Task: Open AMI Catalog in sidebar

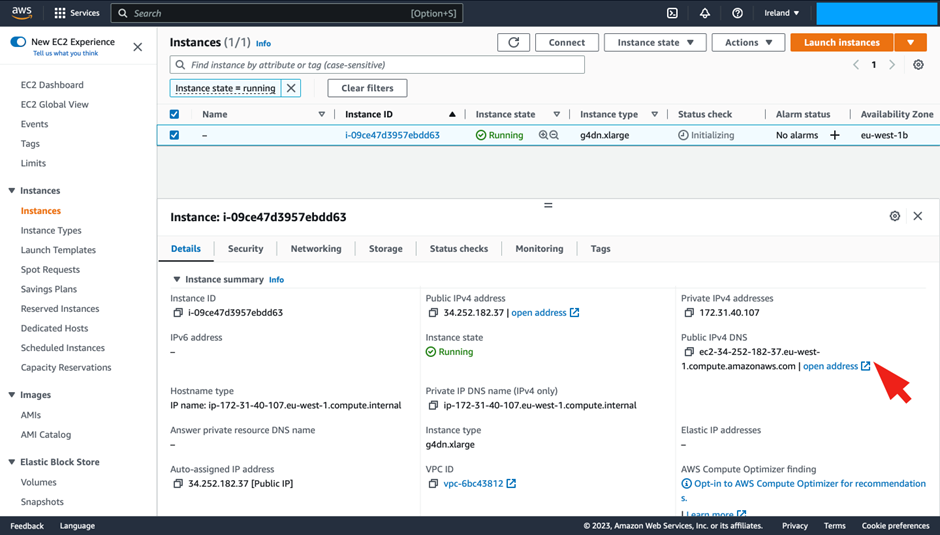Action: click(x=46, y=434)
